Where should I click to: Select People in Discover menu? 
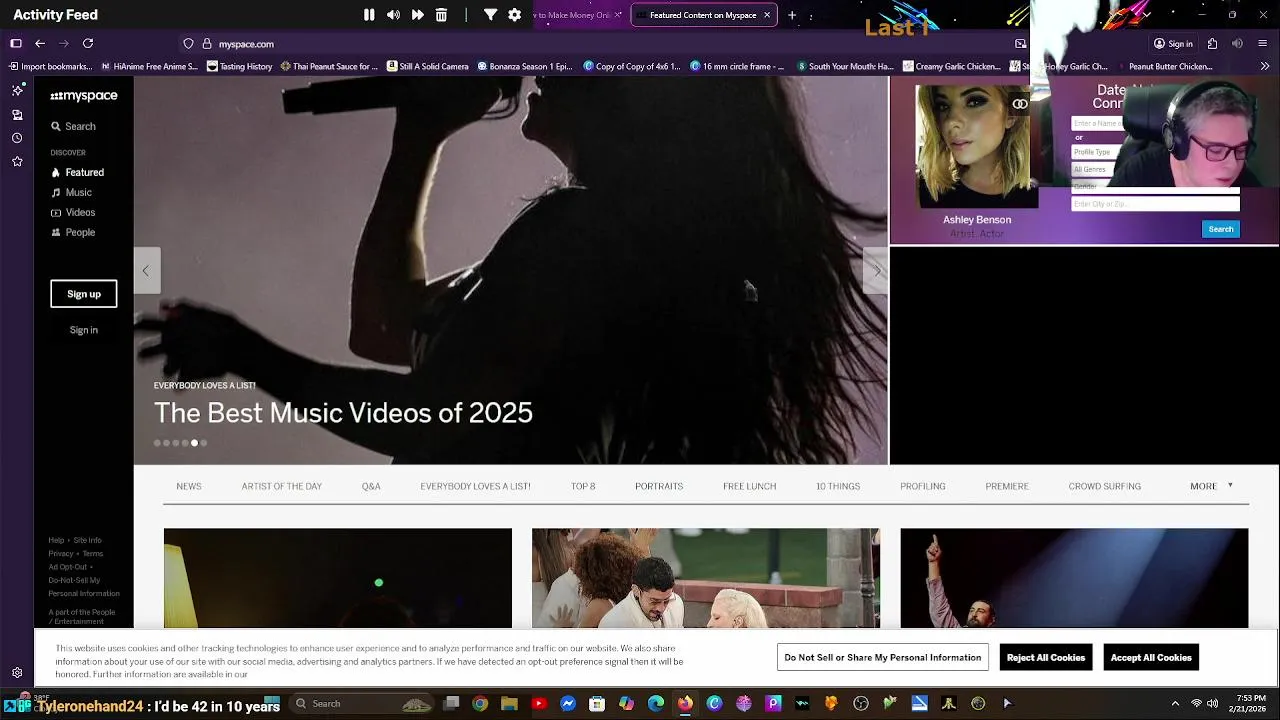pyautogui.click(x=73, y=232)
